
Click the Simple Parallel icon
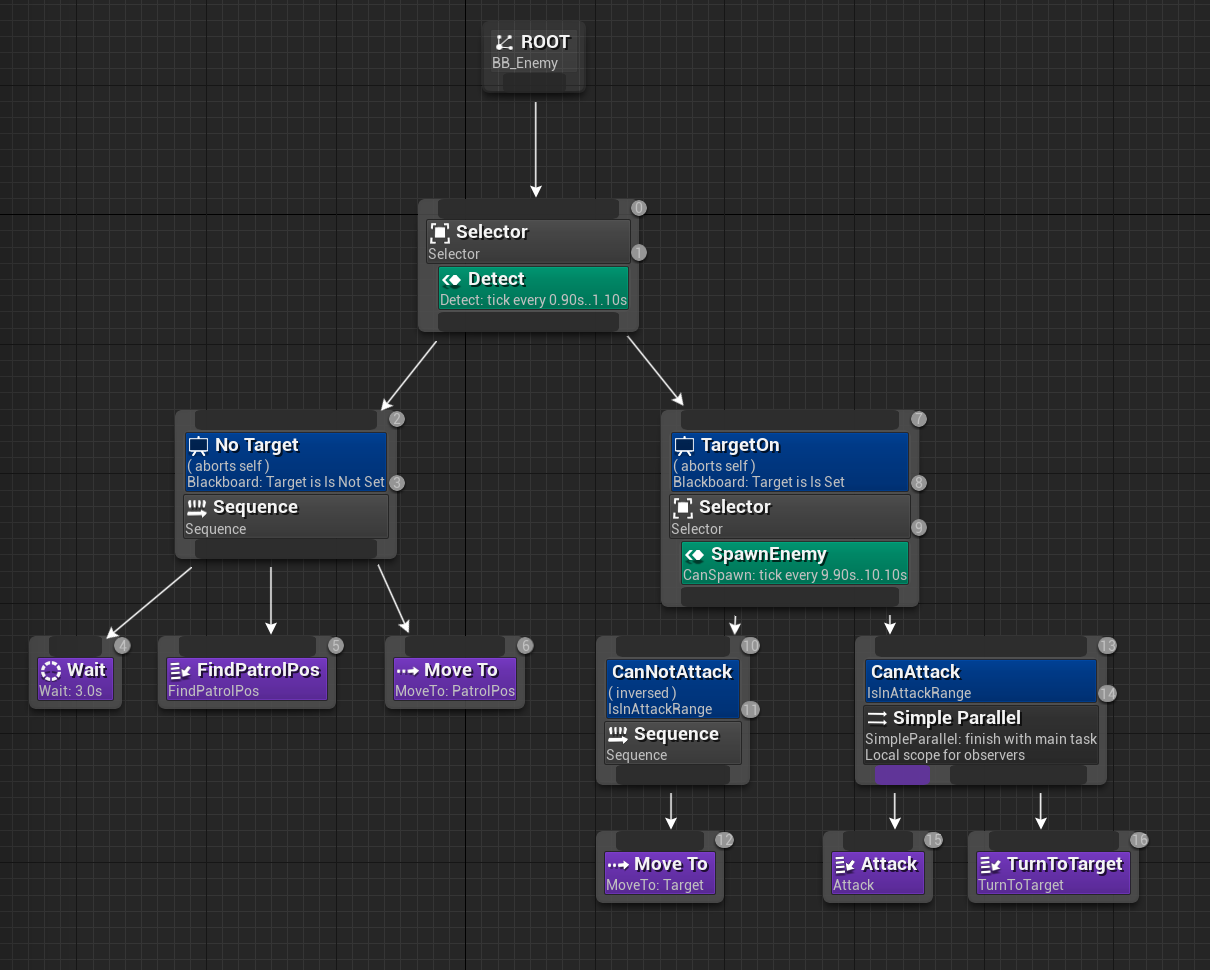(877, 719)
